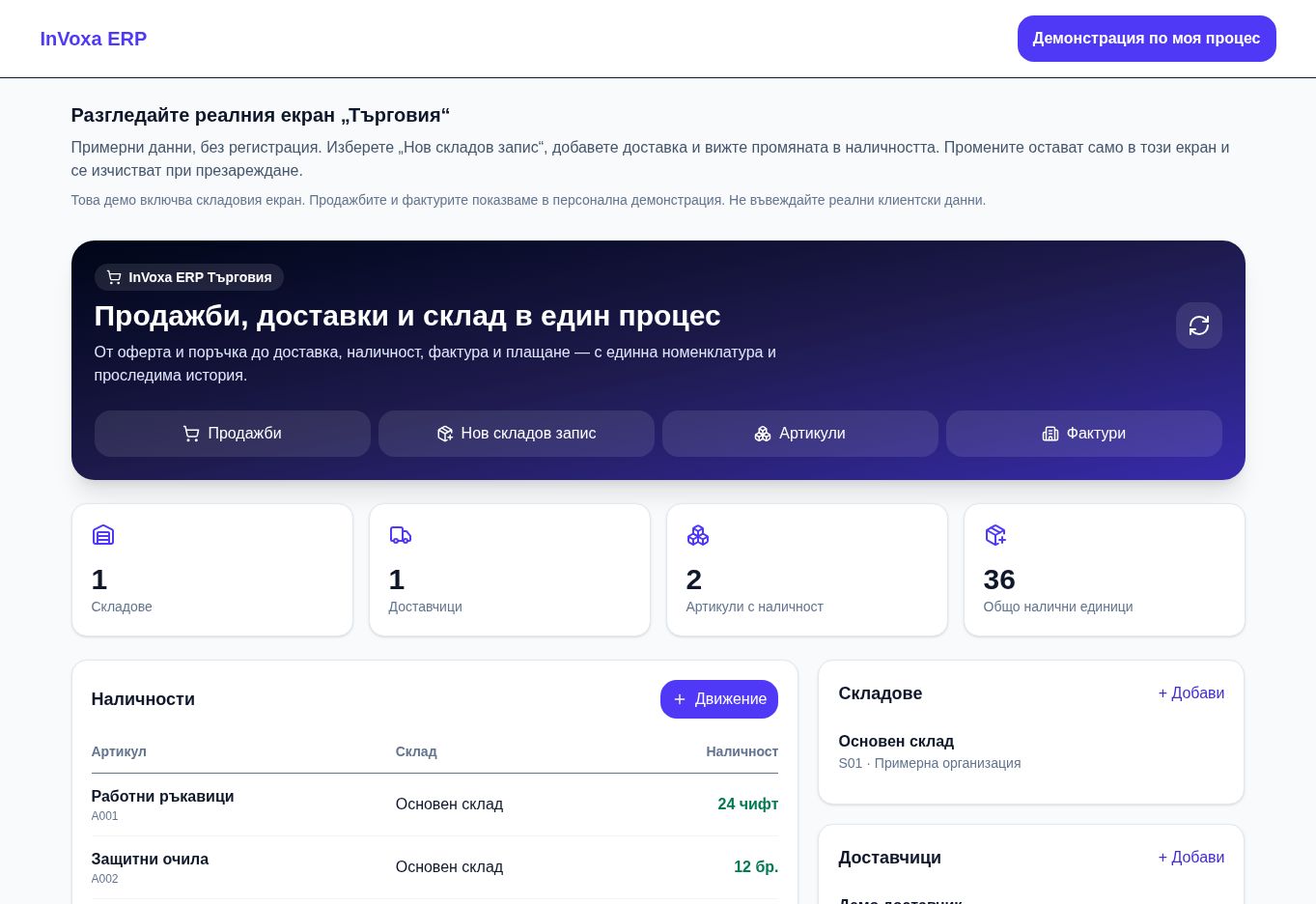Click the warehouse icon above Складове count
Screen dimensions: 1316x904
point(103,535)
